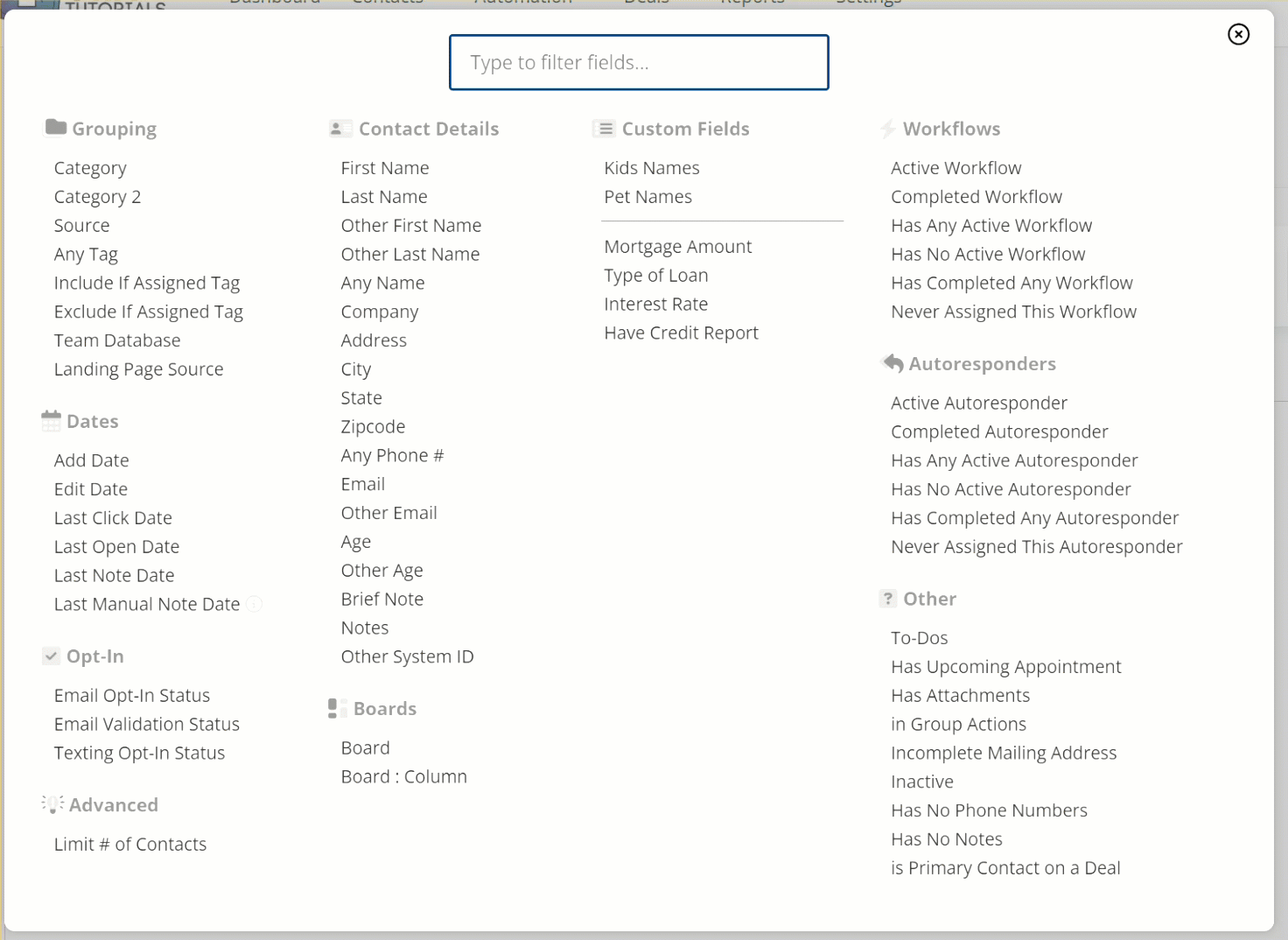
Task: Select Has Attachments filter
Action: coord(961,696)
